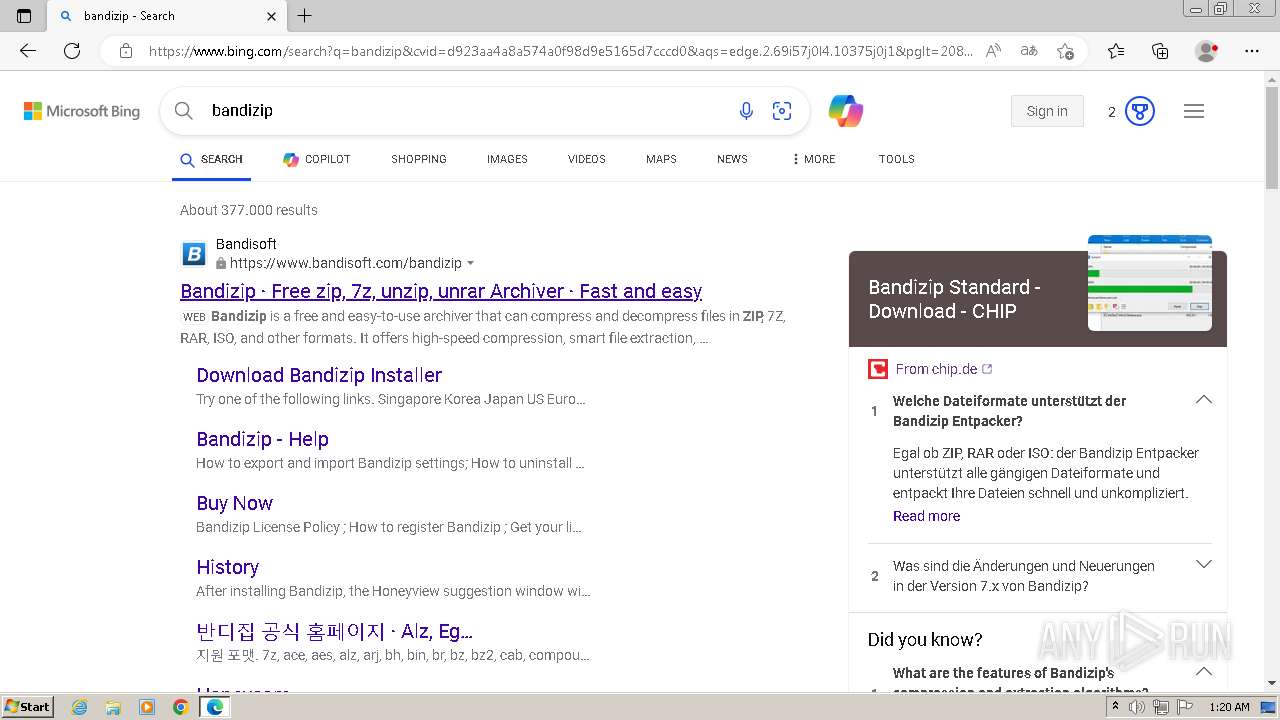Open the Korean homepage Alz, Eg link
Viewport: 1280px width, 720px height.
click(334, 631)
